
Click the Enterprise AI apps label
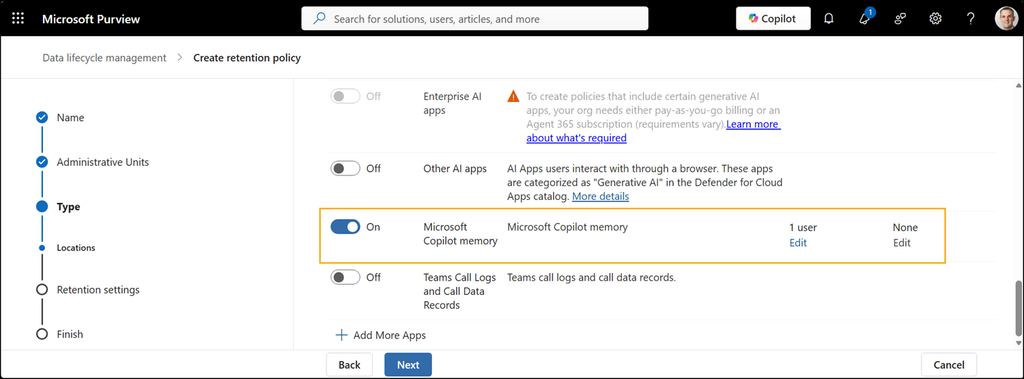453,103
